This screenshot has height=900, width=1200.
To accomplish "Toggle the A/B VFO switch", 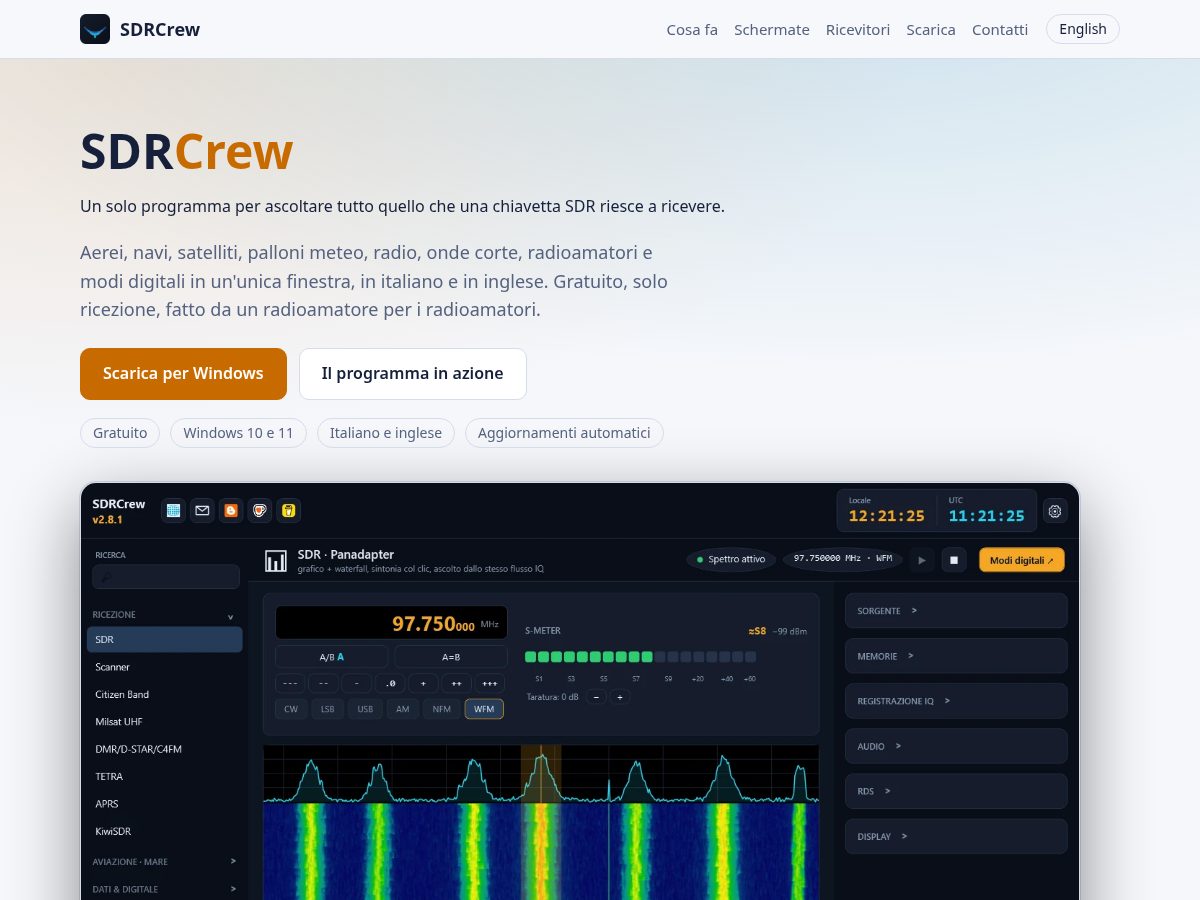I will point(332,657).
